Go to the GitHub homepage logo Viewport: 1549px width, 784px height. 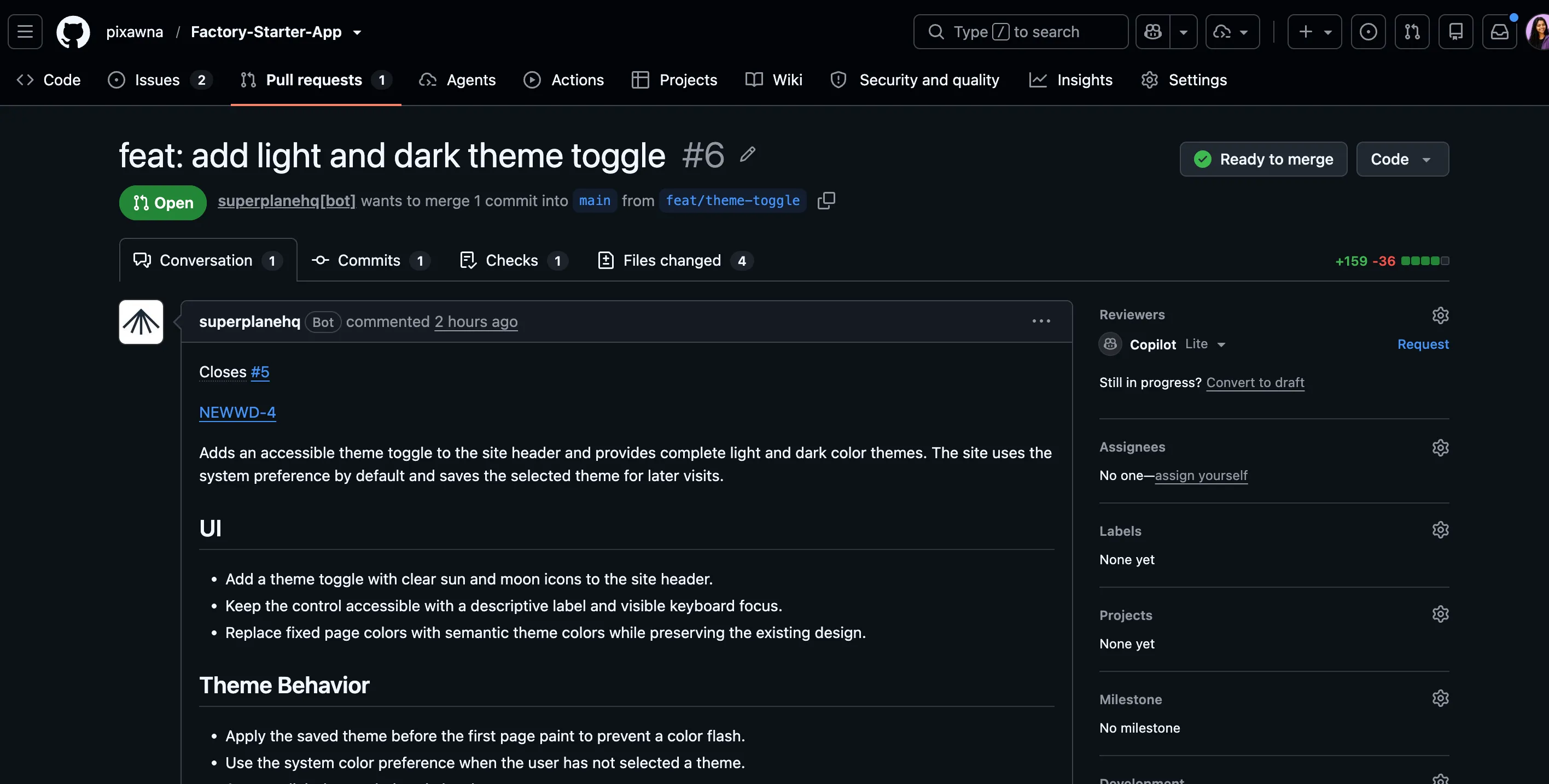pos(73,32)
